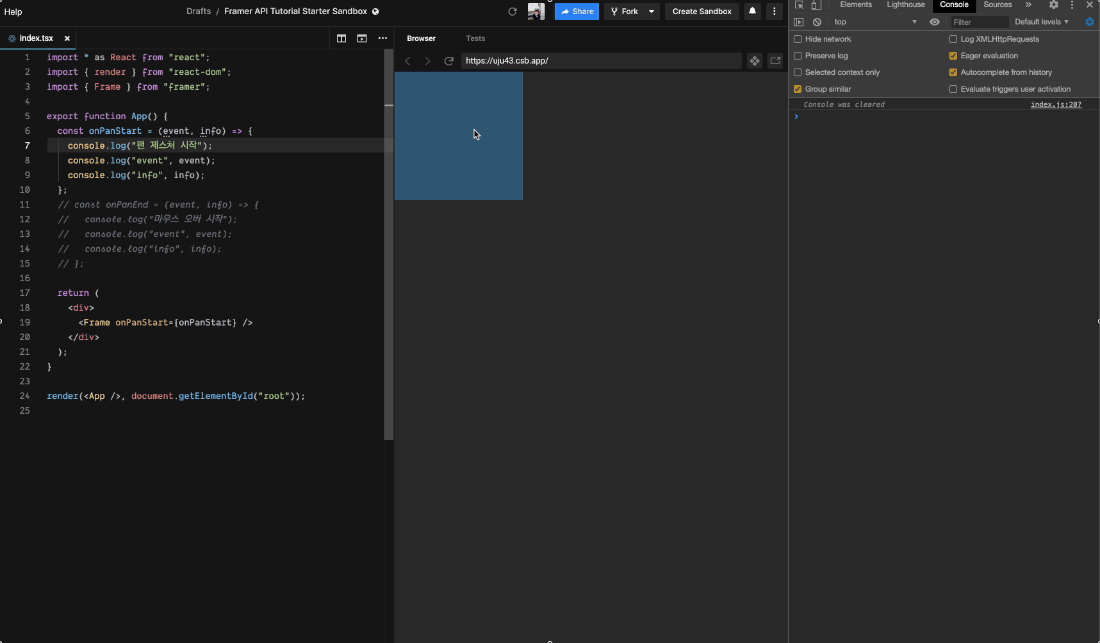This screenshot has width=1100, height=643.
Task: Show more DevTools tabs chevron
Action: point(1028,5)
